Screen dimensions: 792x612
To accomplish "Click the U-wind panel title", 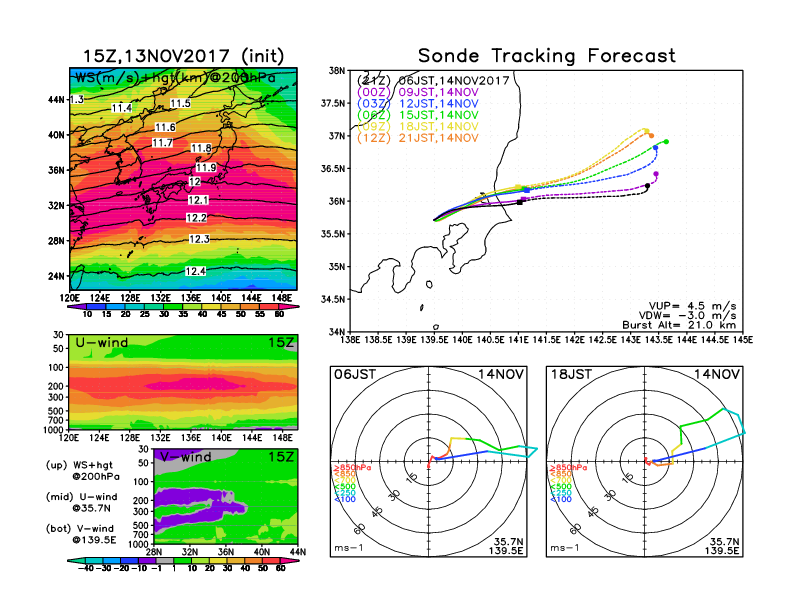I will coord(102,343).
